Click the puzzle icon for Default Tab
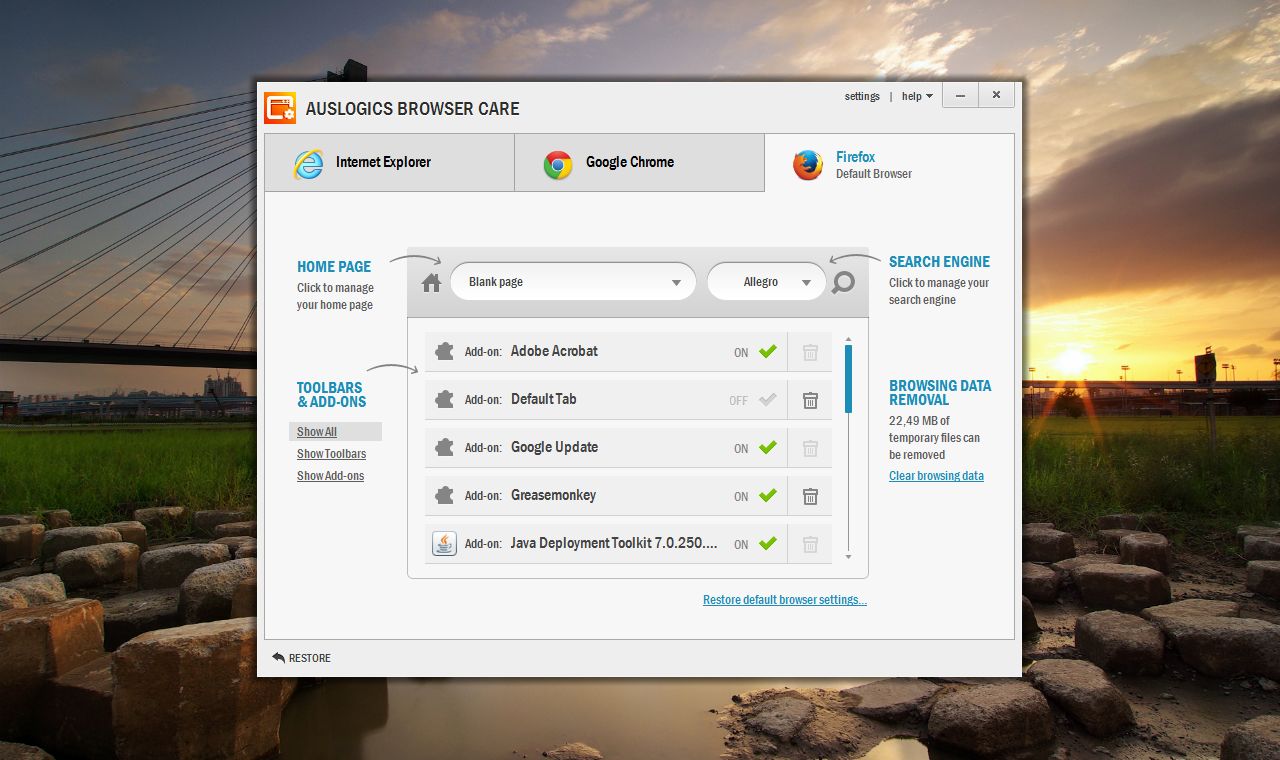Screen dimensions: 1280x760 point(444,400)
